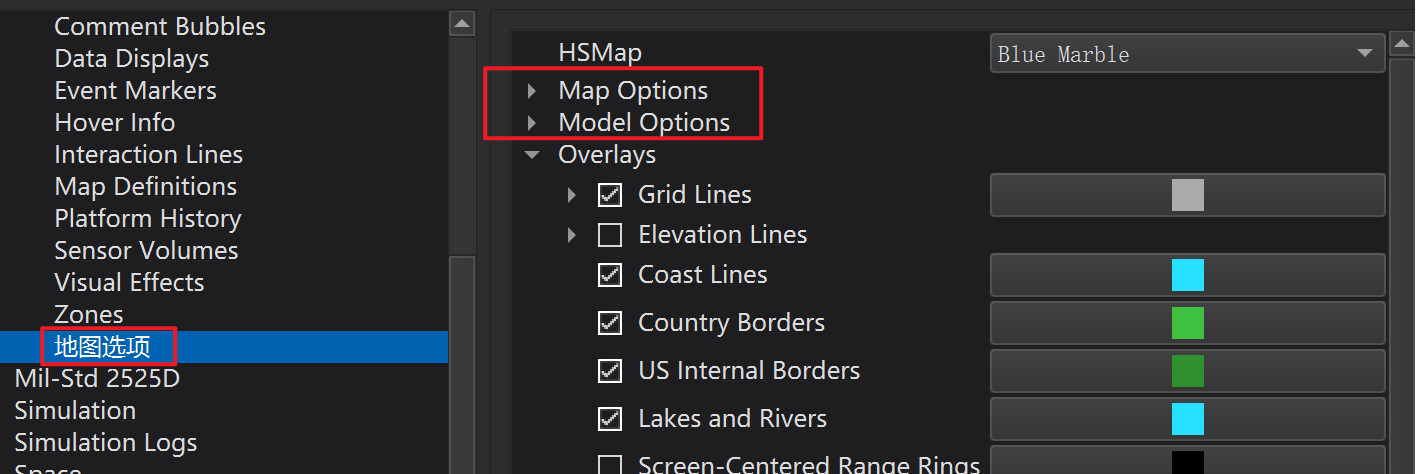Viewport: 1416px width, 474px height.
Task: Change Country Borders green color swatch
Action: 1187,323
